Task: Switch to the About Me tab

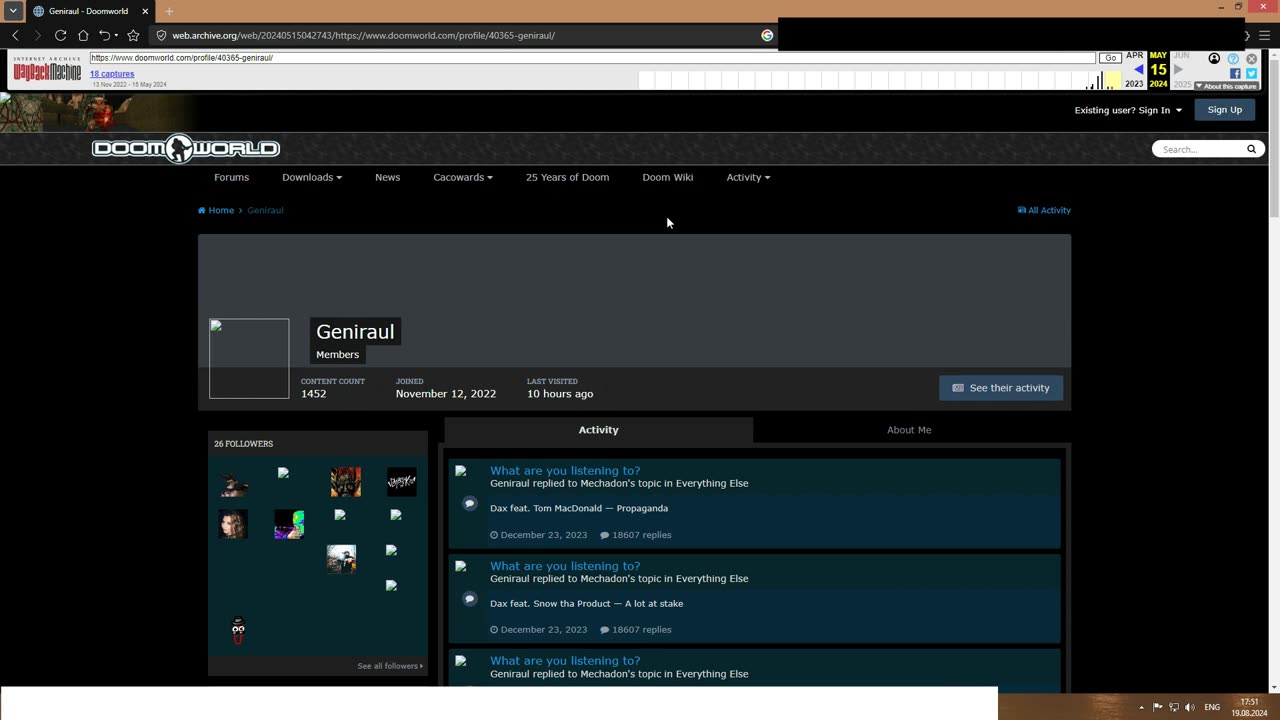Action: tap(909, 430)
